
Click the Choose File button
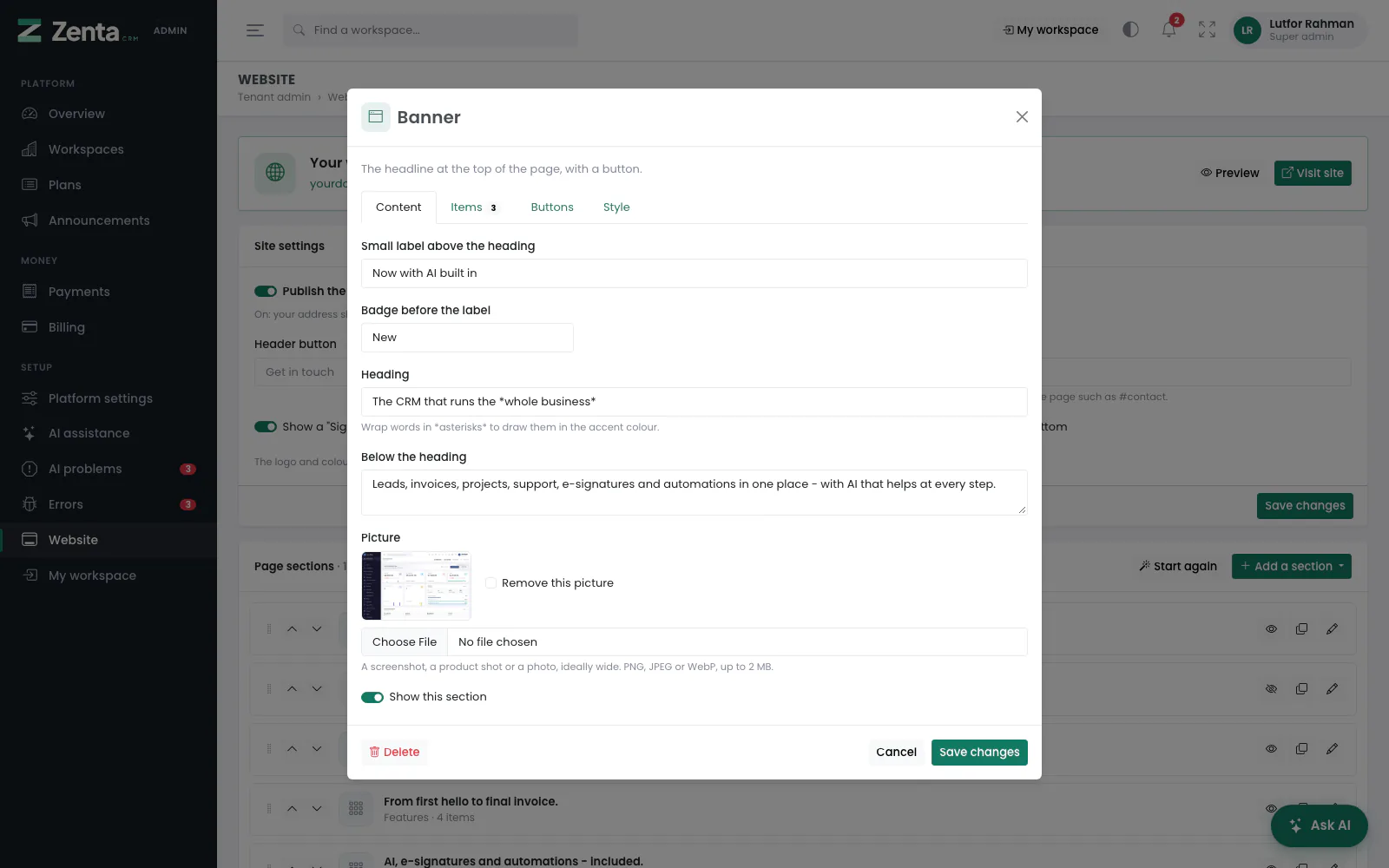[x=405, y=642]
